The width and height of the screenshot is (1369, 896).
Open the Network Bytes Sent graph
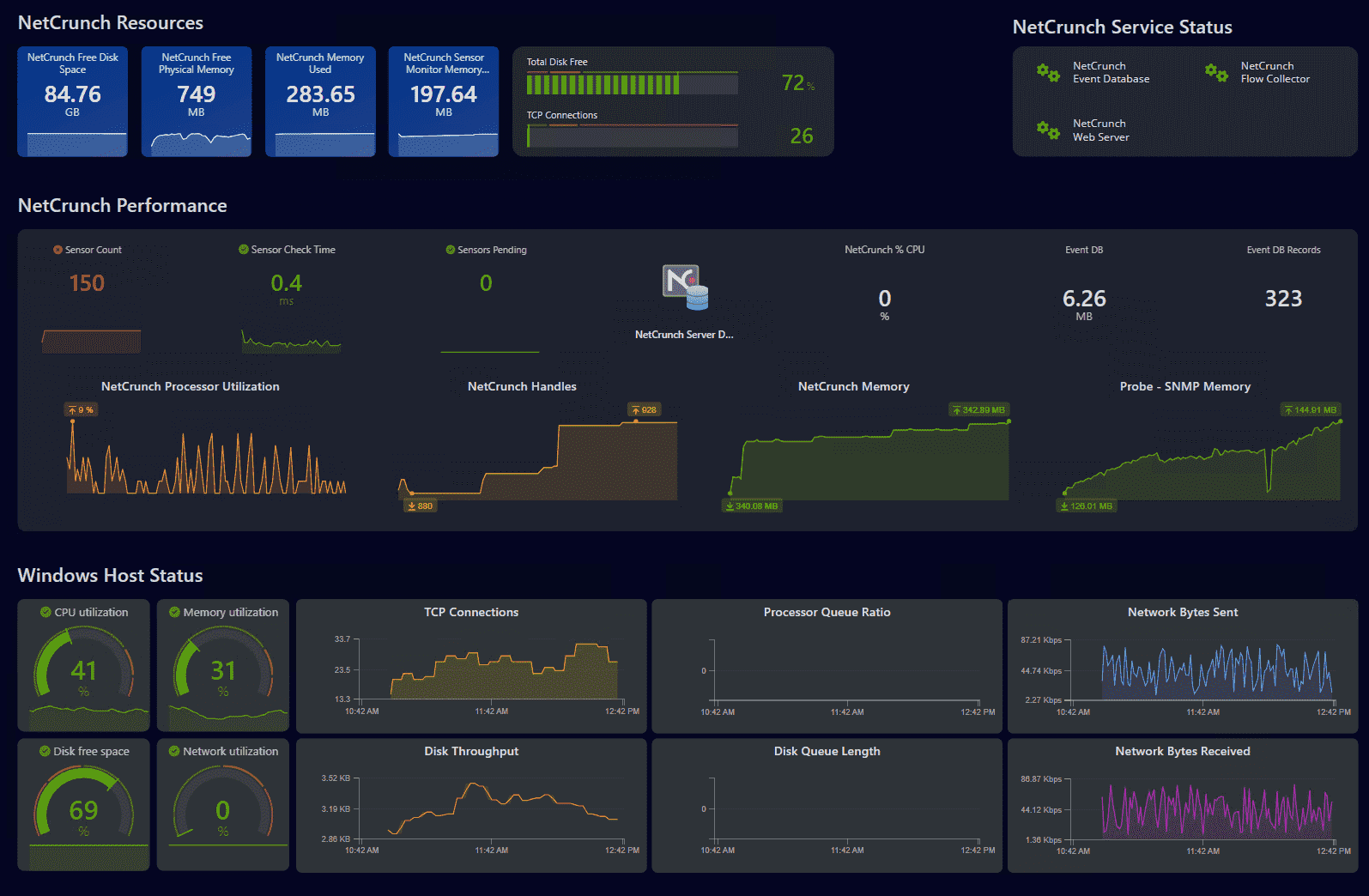click(1183, 666)
